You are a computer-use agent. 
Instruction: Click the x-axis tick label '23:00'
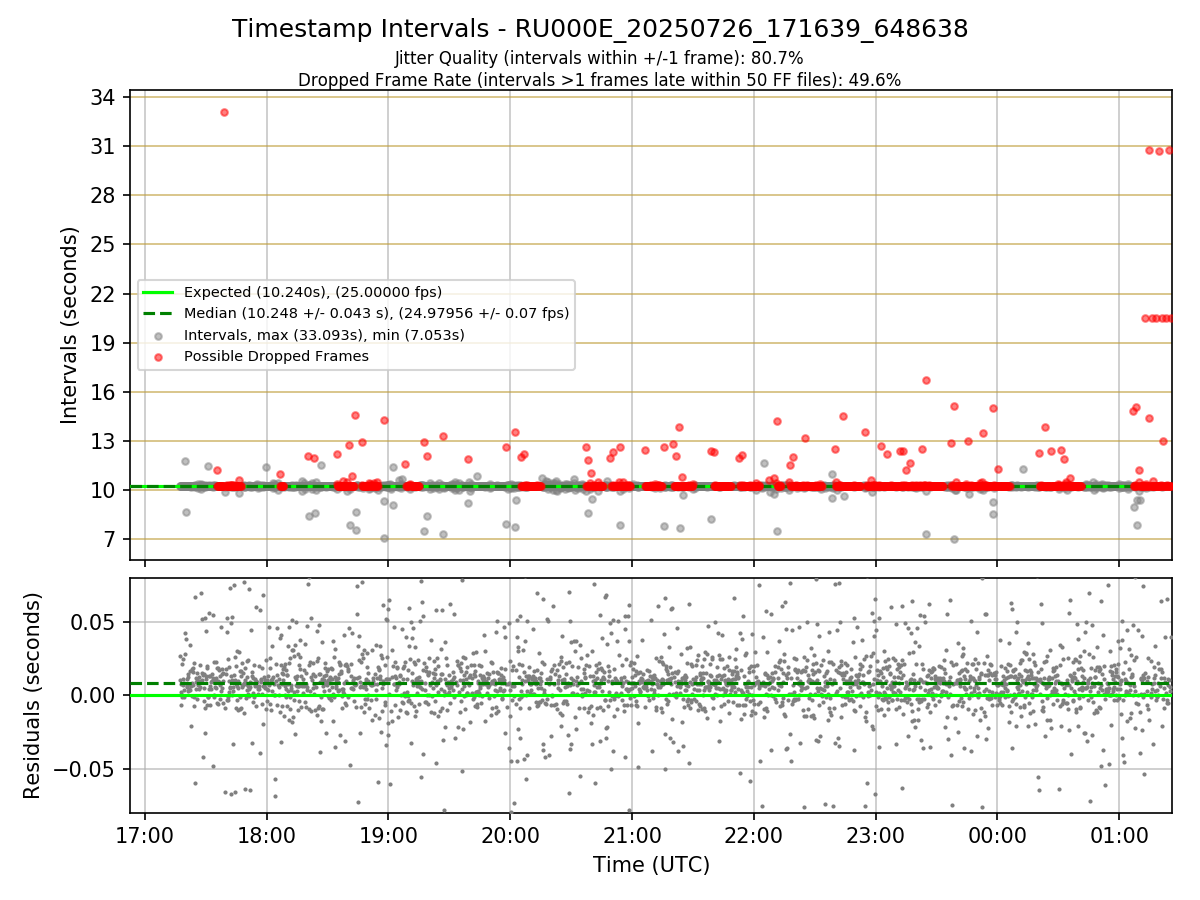(x=875, y=834)
